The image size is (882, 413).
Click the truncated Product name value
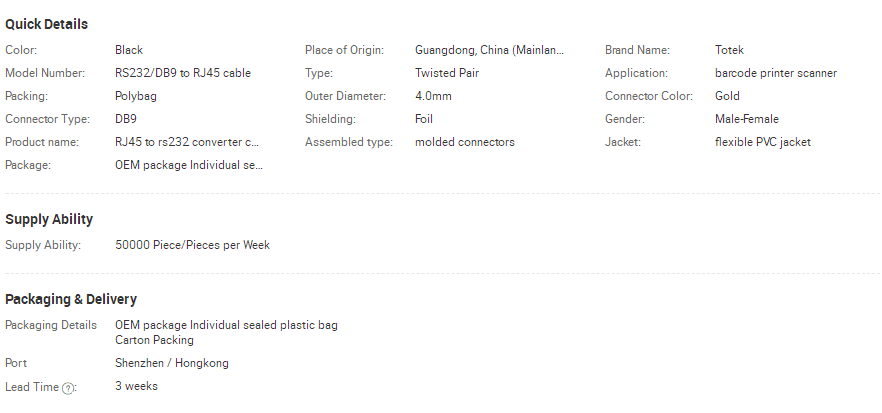tap(187, 142)
